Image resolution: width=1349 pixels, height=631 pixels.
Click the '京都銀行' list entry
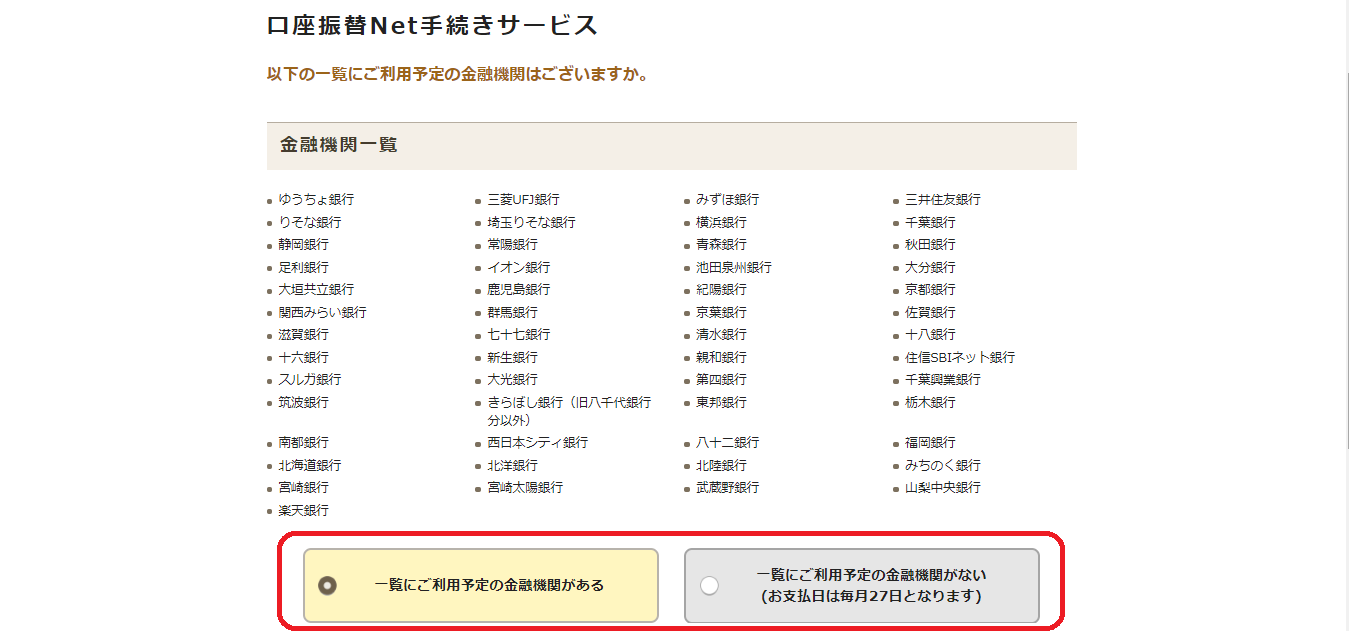[x=930, y=290]
